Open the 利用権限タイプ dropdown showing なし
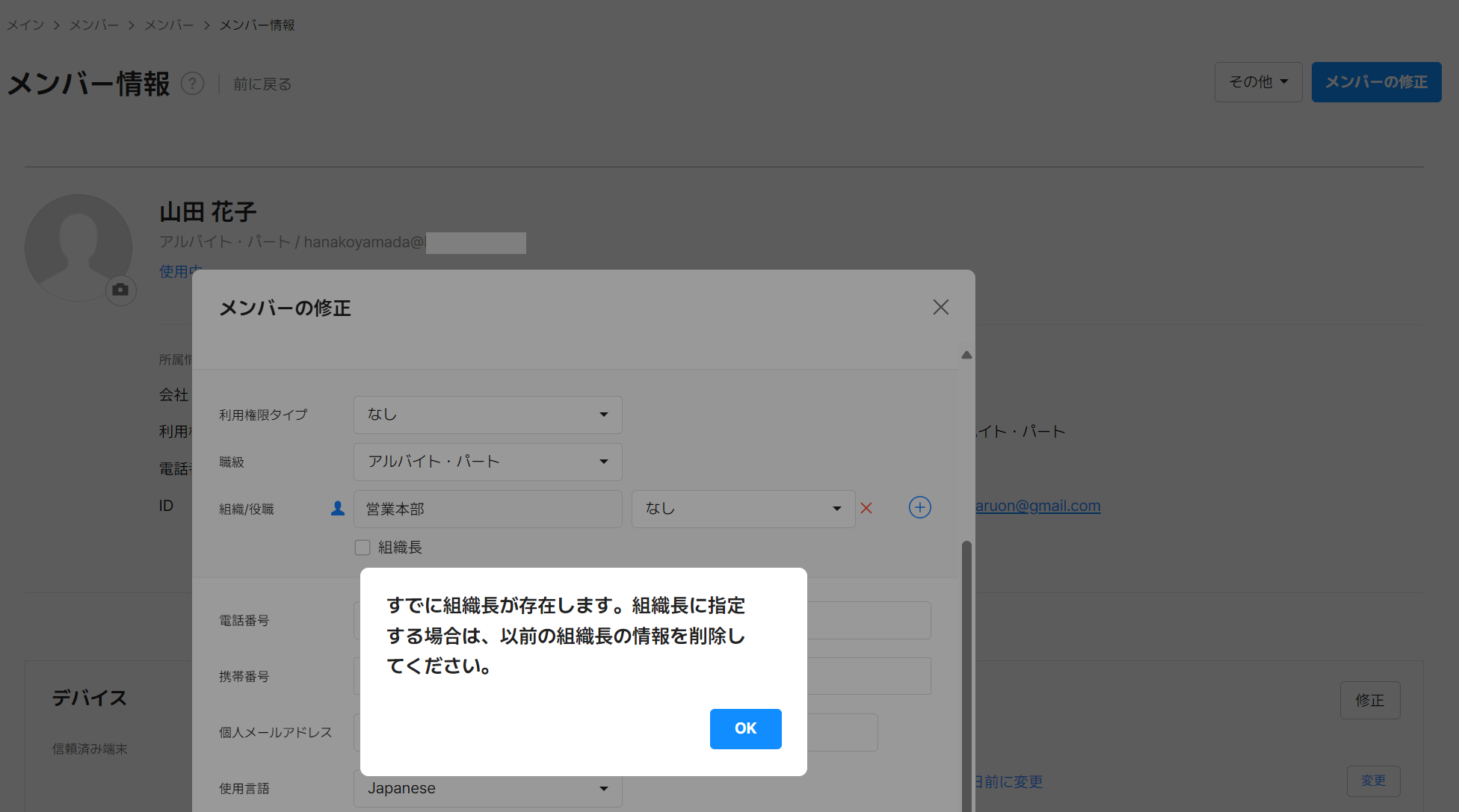The image size is (1459, 812). 487,415
